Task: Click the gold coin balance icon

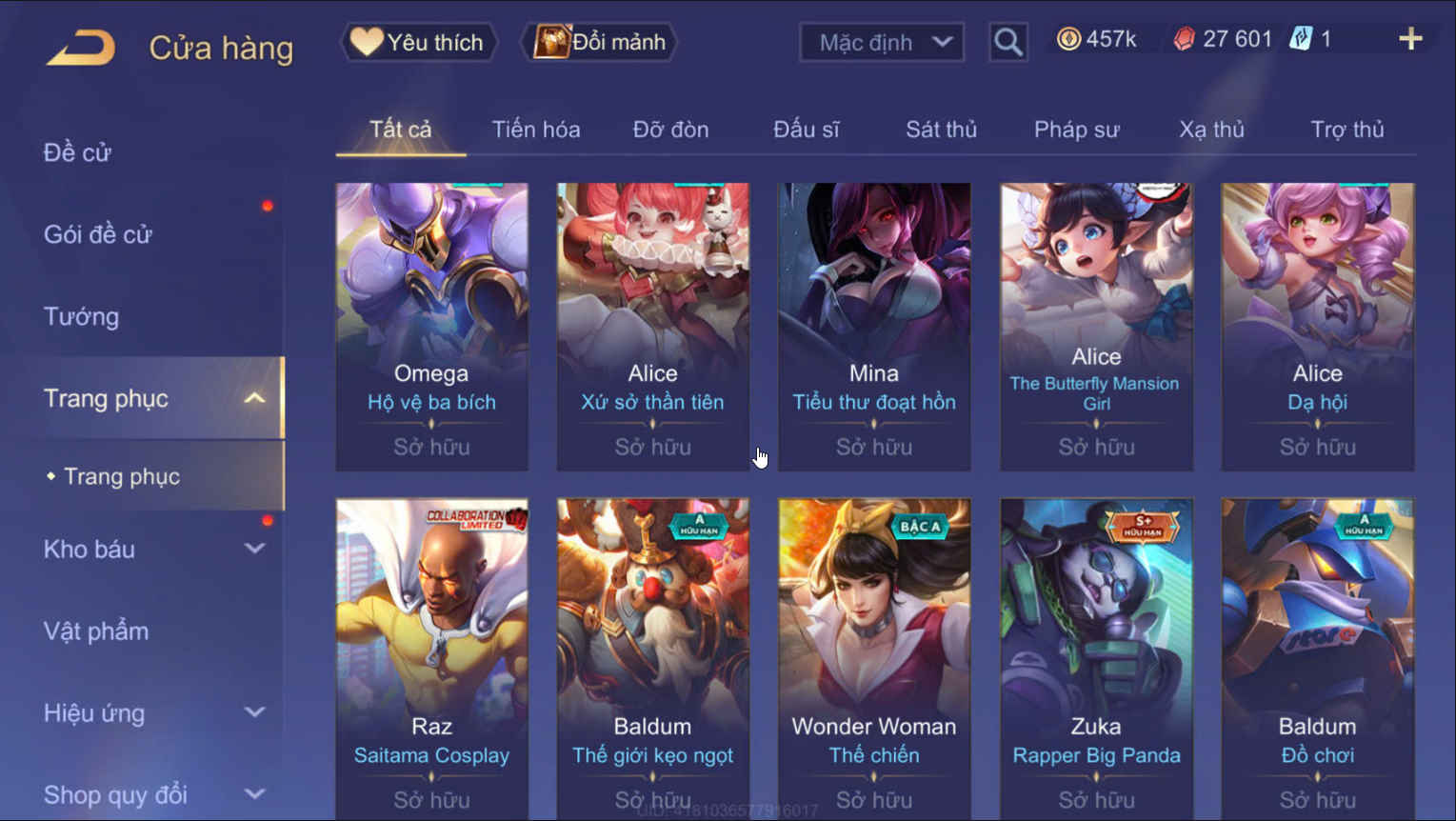Action: coord(1068,39)
